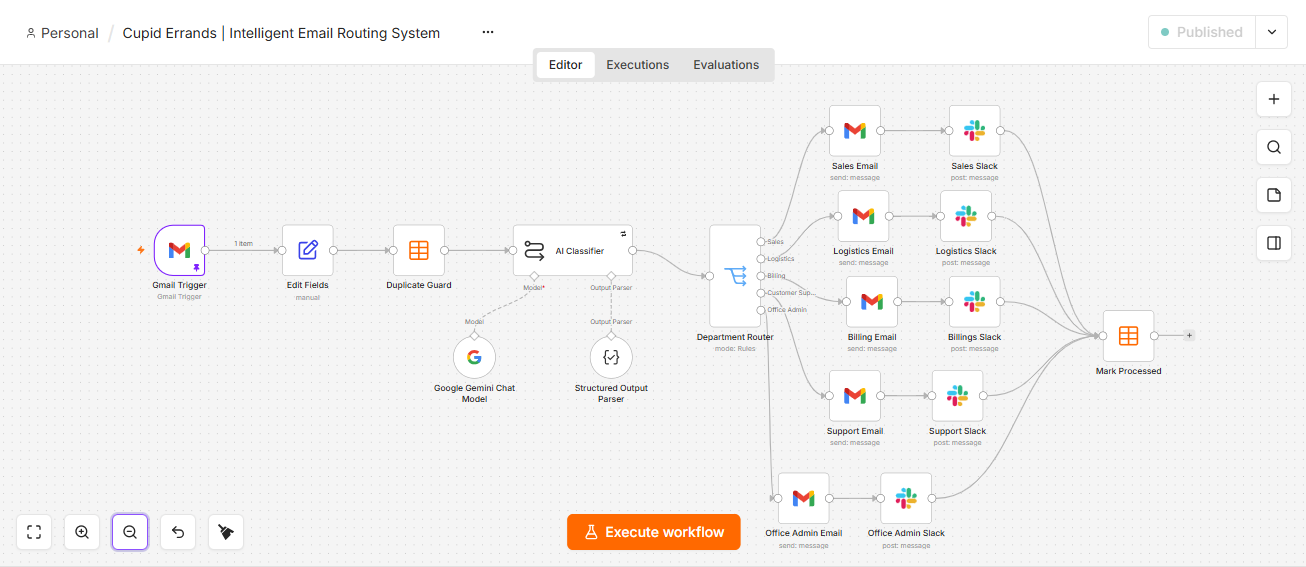Switch to the Editor tab
1306x567 pixels.
pos(565,65)
